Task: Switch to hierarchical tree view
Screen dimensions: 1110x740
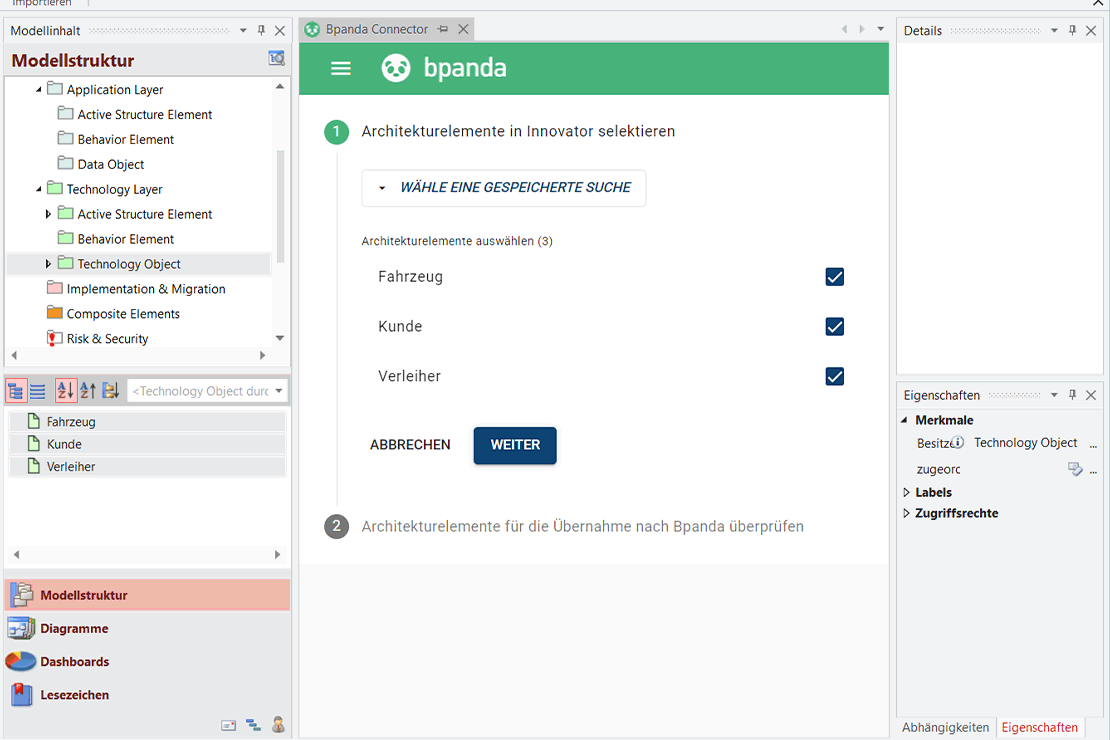Action: click(x=16, y=391)
